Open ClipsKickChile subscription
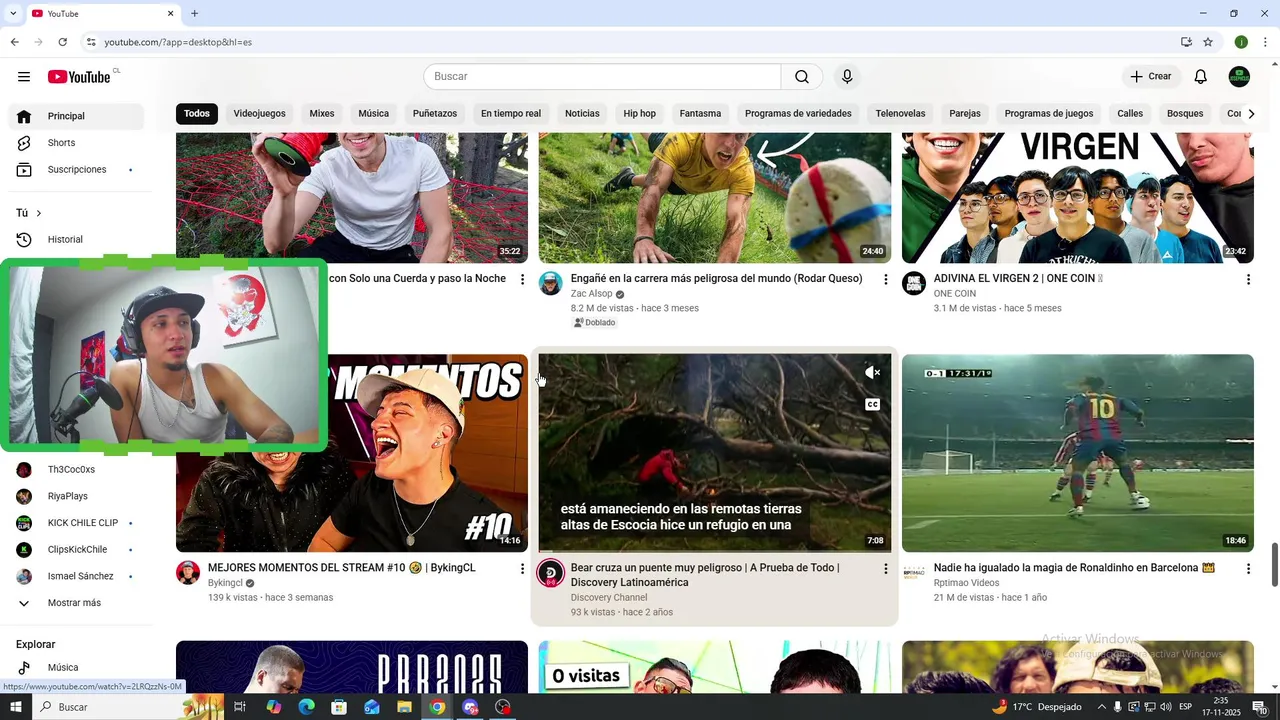The image size is (1280, 720). pos(76,550)
